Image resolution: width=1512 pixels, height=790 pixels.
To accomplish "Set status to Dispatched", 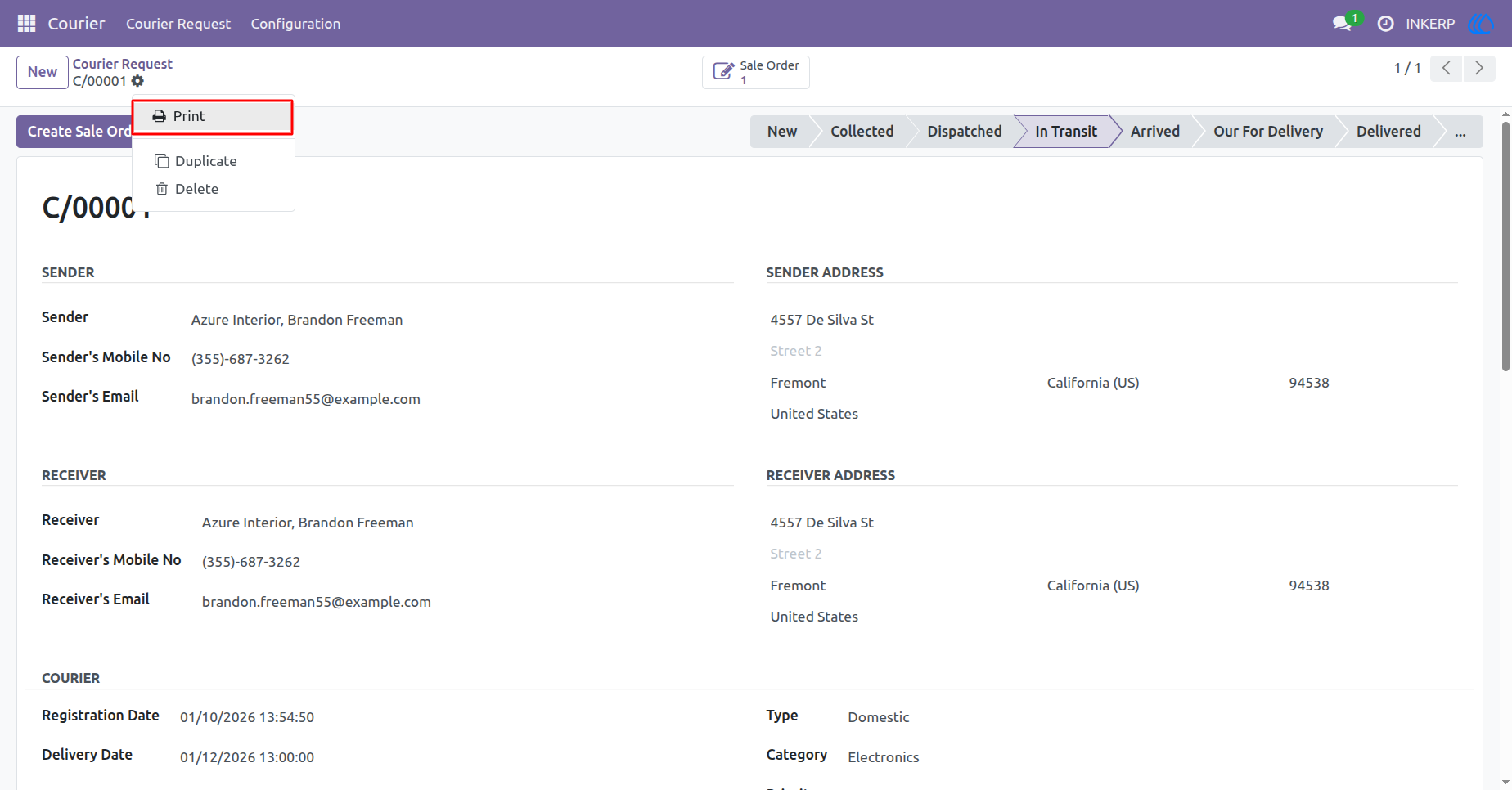I will [964, 132].
